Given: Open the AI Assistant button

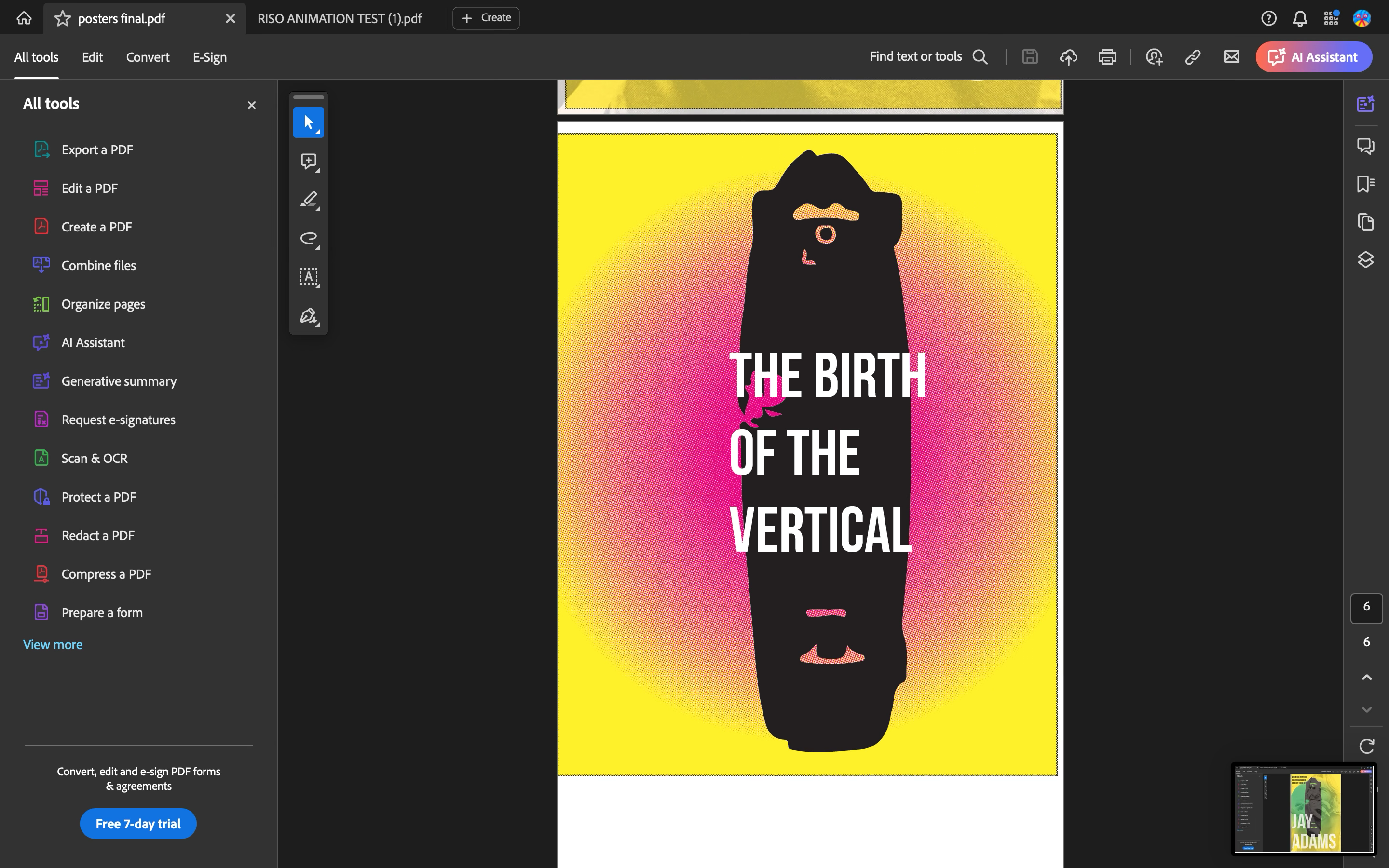Looking at the screenshot, I should pyautogui.click(x=1313, y=57).
